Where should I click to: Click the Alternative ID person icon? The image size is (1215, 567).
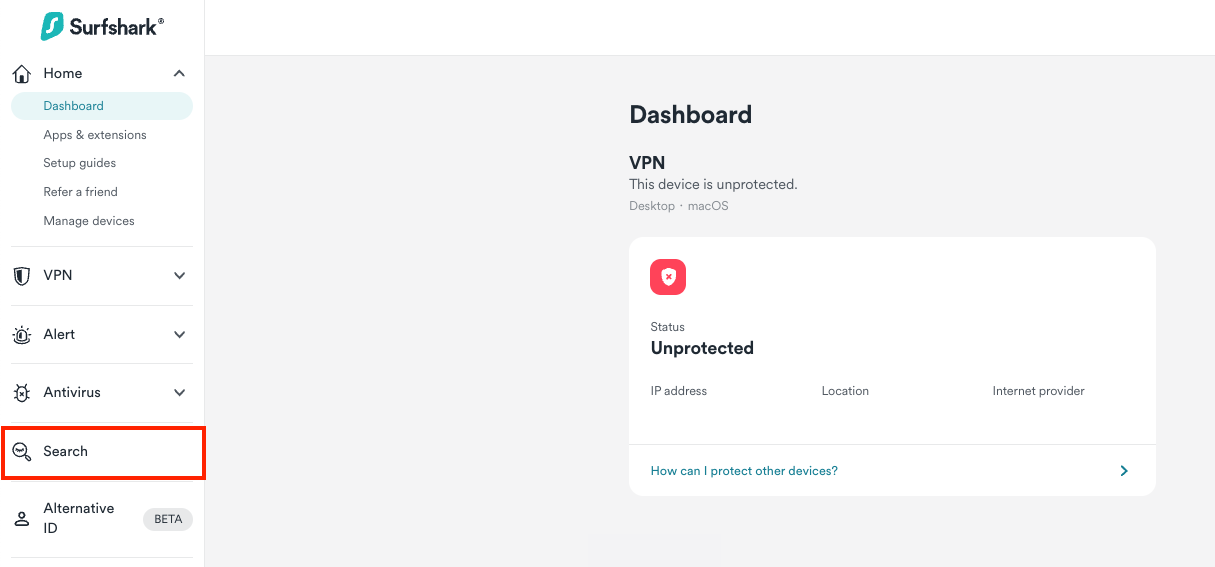tap(21, 519)
